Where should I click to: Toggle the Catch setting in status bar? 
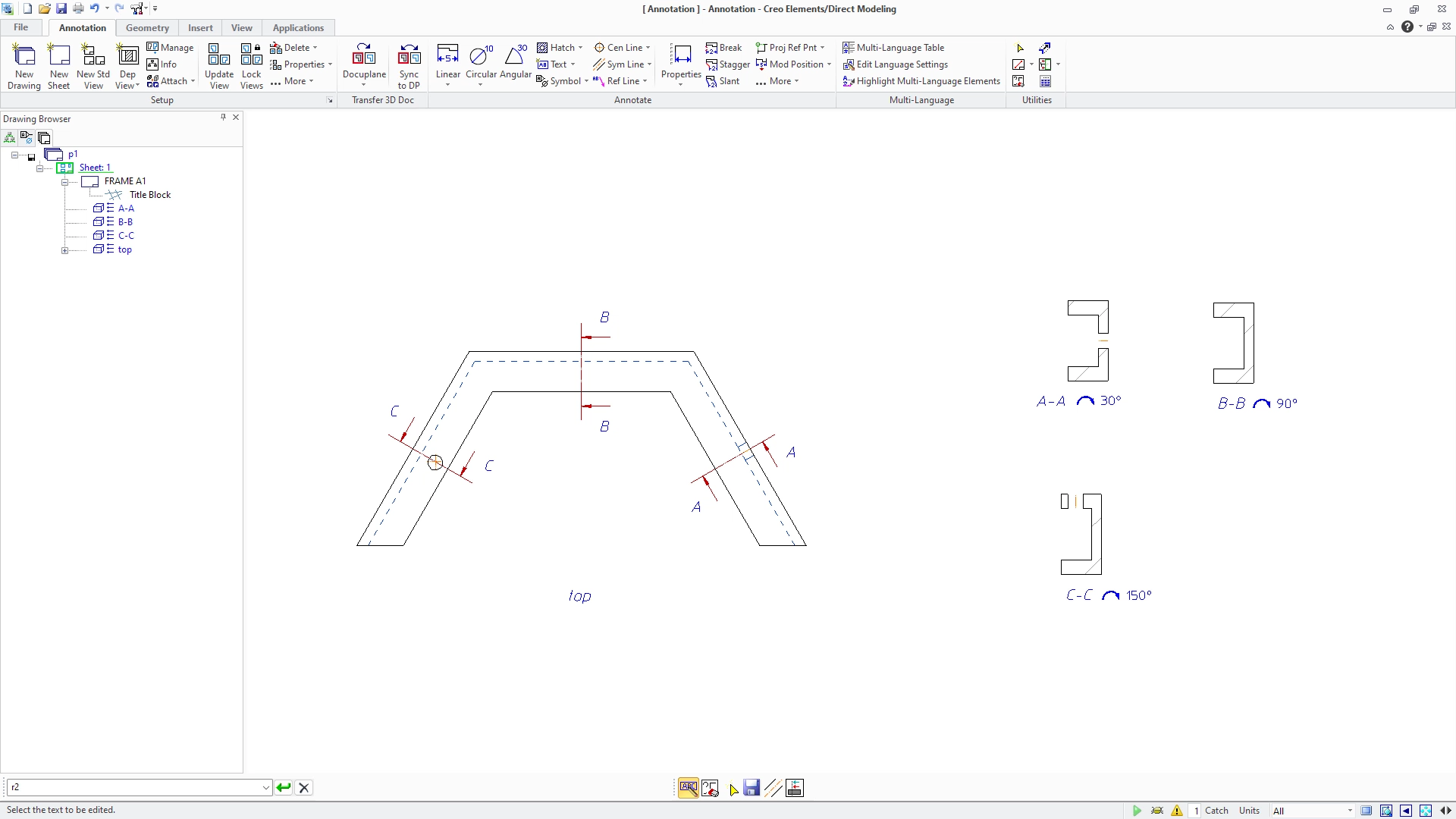tap(1216, 811)
